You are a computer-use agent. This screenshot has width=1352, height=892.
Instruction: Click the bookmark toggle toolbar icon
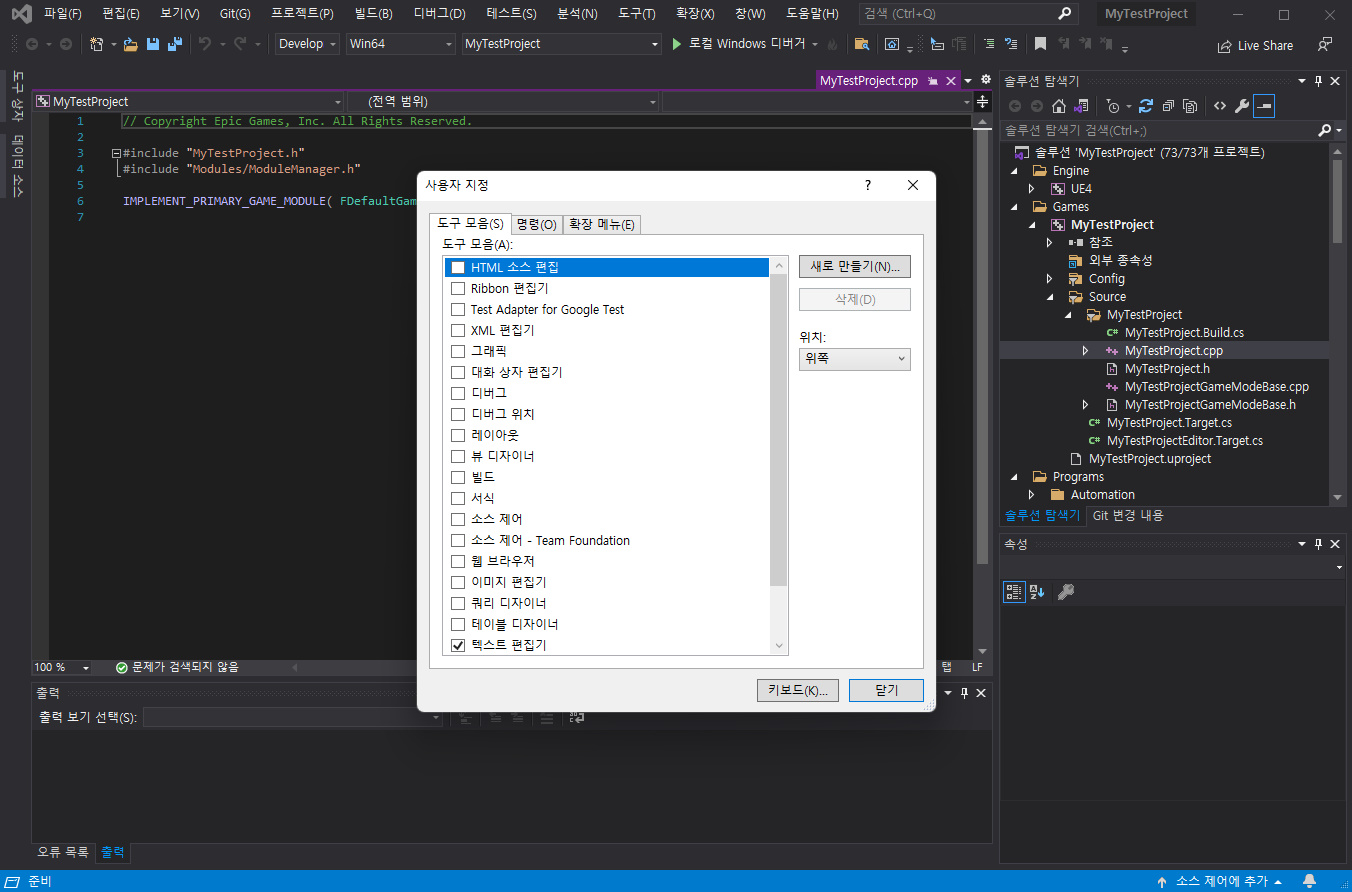tap(1040, 44)
